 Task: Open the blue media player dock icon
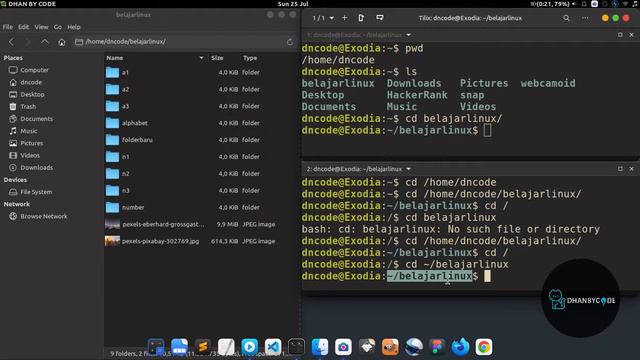point(250,347)
